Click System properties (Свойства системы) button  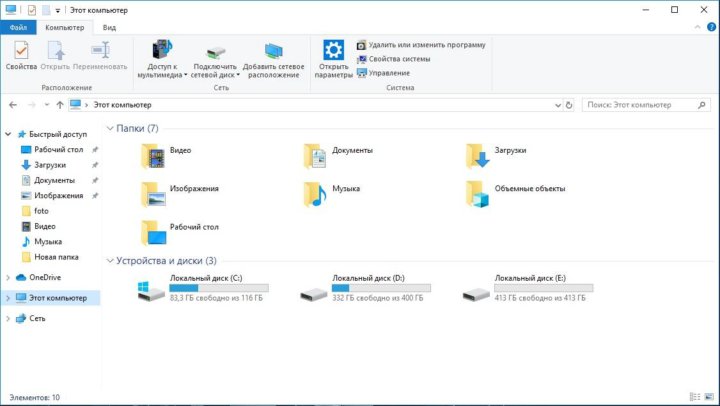399,59
